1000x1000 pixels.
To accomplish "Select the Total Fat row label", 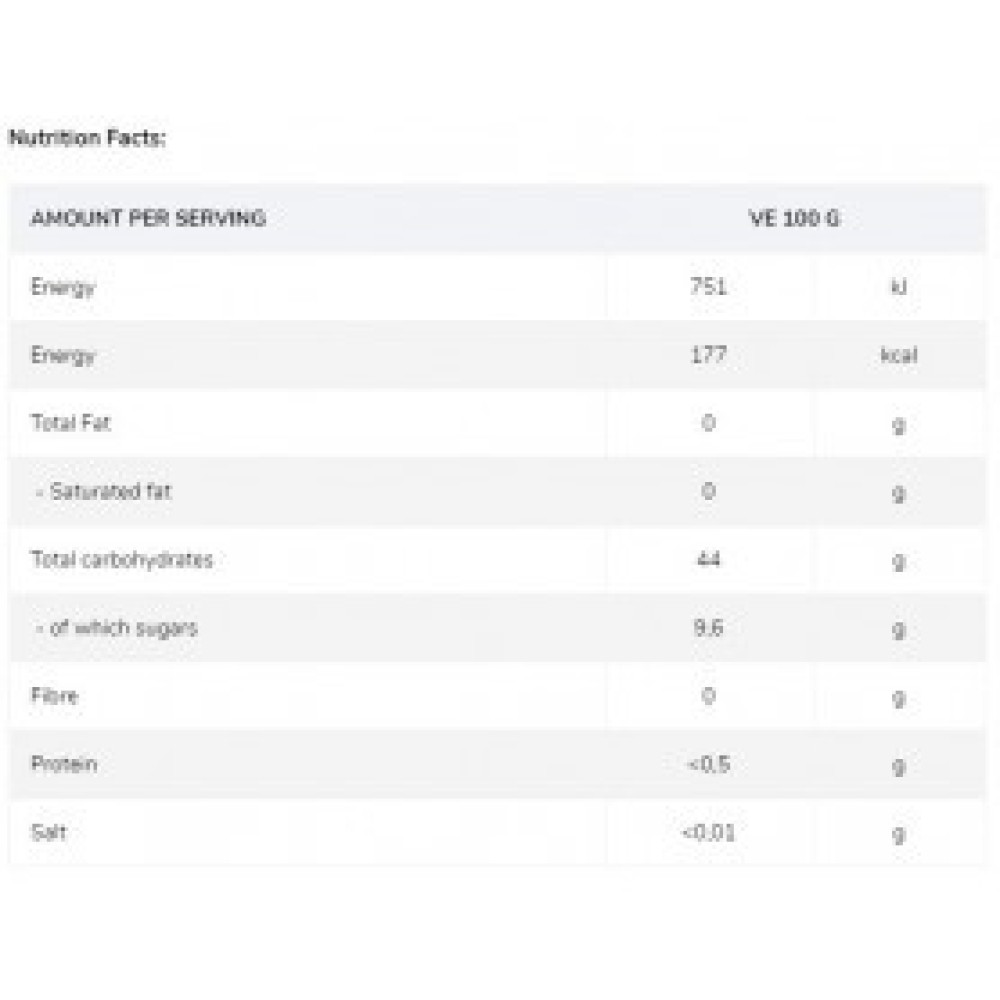I will tap(71, 423).
